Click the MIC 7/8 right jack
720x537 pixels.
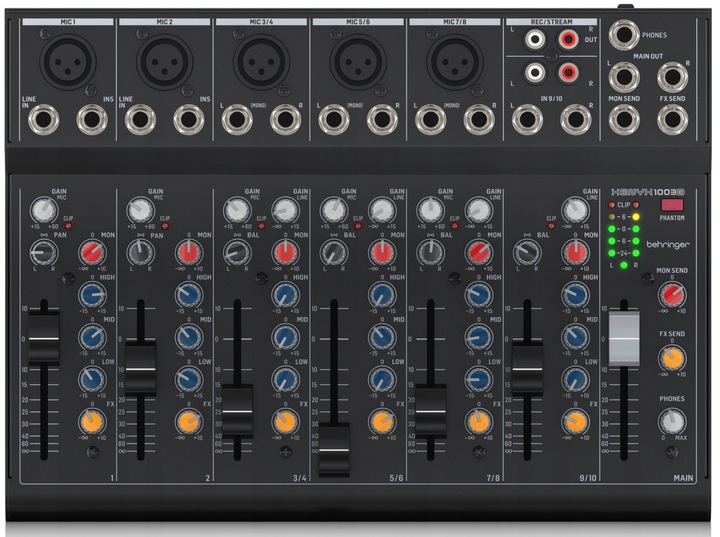(x=479, y=119)
